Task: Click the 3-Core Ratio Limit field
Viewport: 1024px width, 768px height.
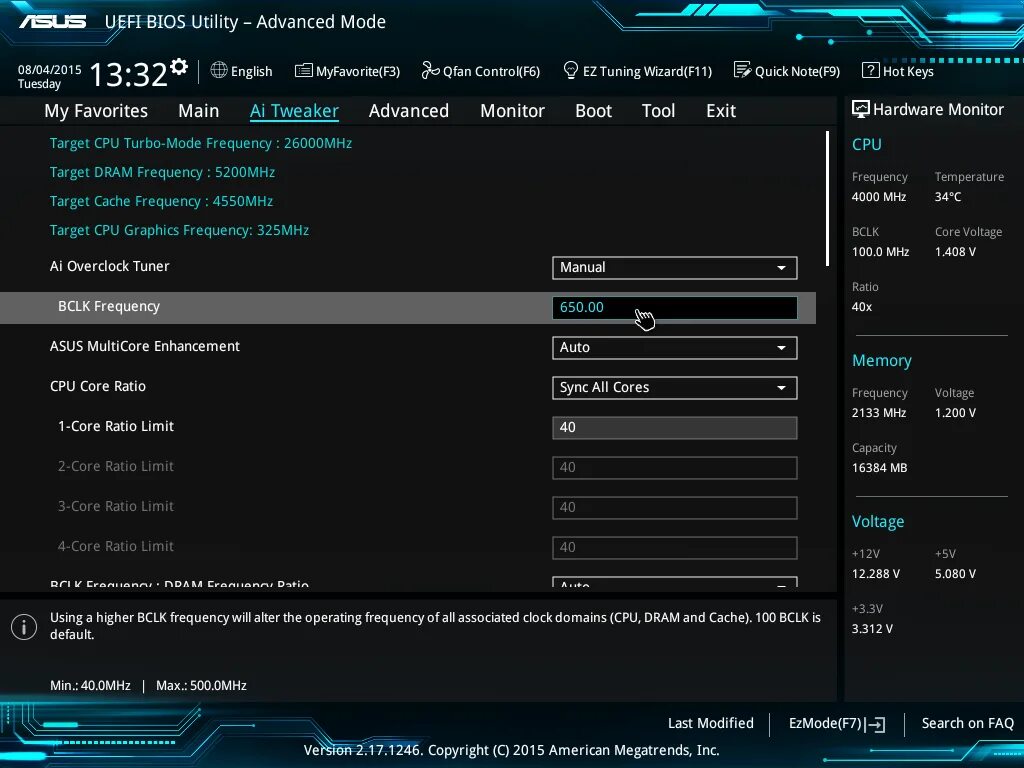Action: tap(675, 507)
